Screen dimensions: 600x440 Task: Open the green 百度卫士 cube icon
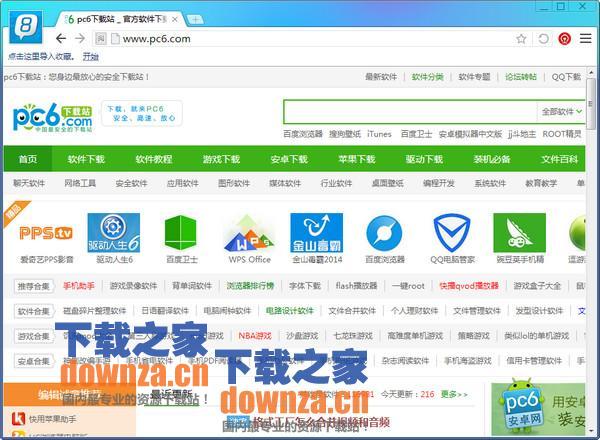tap(181, 233)
